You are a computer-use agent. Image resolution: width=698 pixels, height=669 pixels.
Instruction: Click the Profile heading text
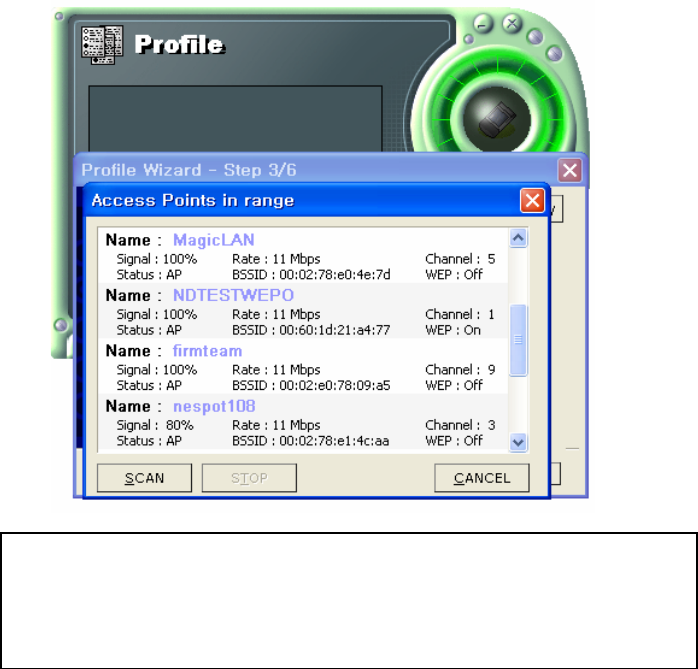[180, 45]
